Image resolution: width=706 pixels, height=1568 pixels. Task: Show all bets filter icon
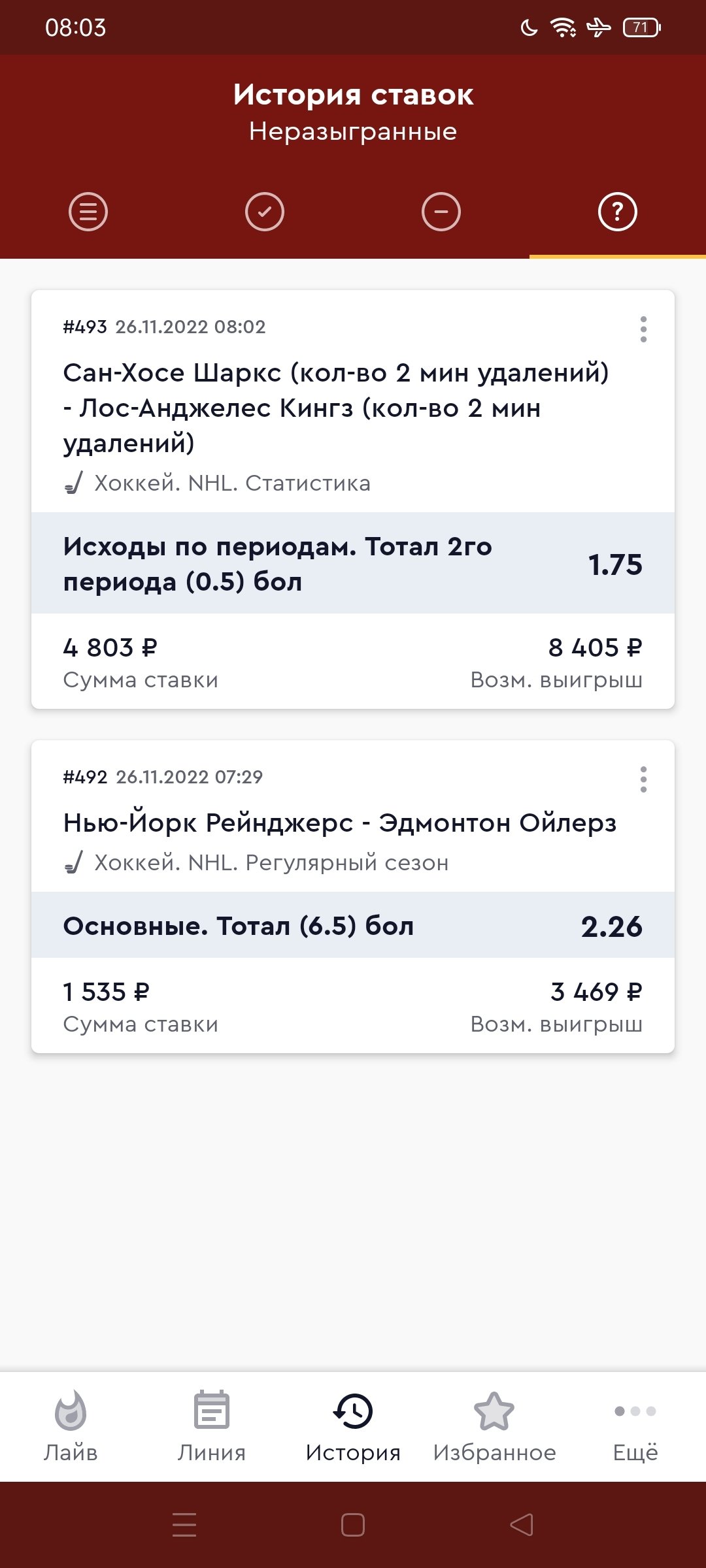pos(88,212)
